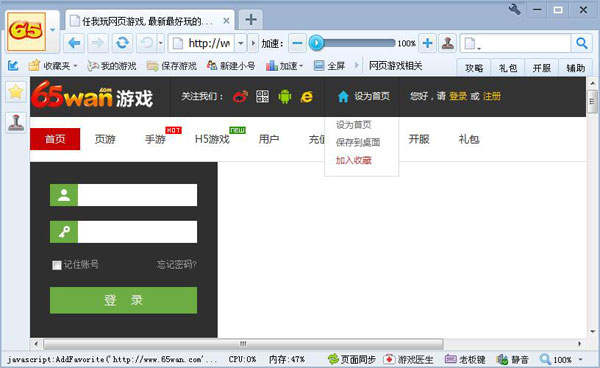Refresh the page with the reload icon

click(x=122, y=43)
